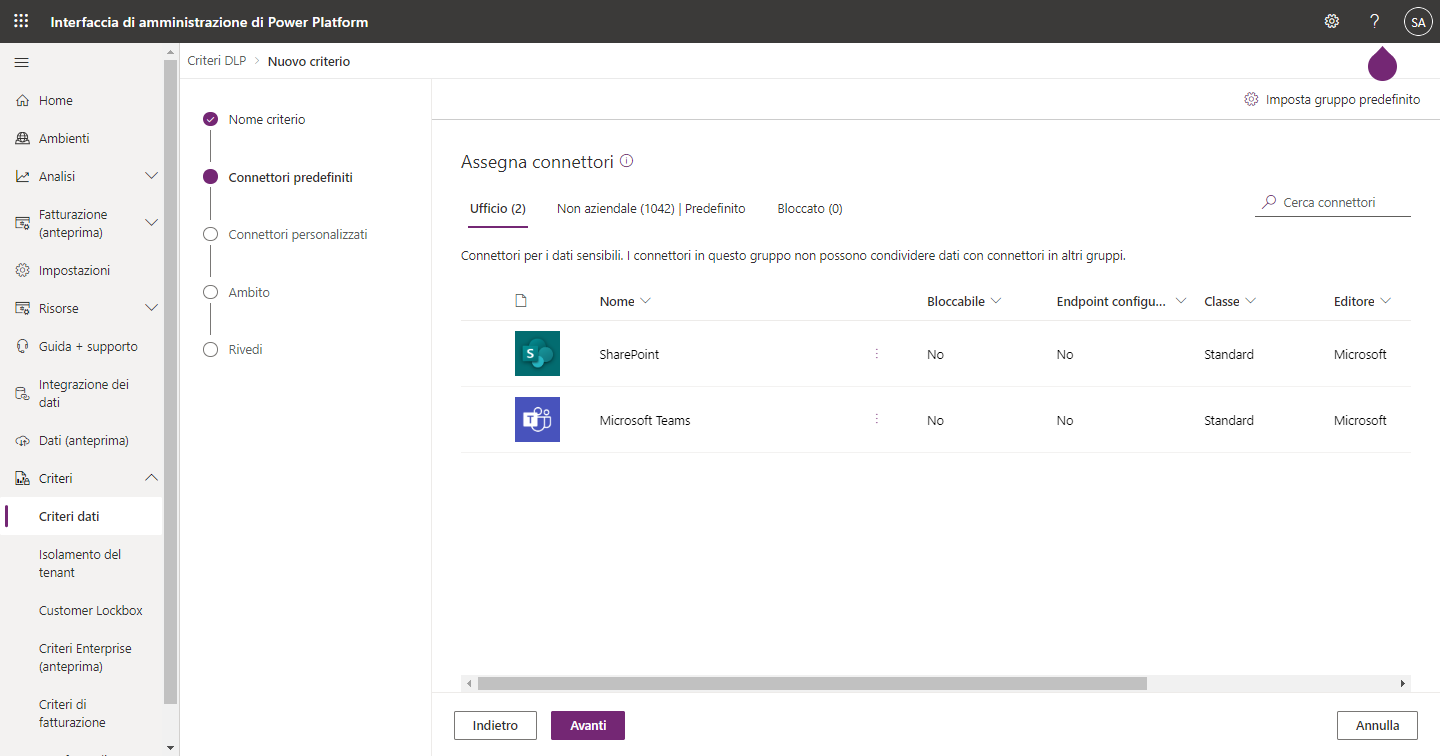Open the settings gear in header
1440x756 pixels.
point(1332,21)
